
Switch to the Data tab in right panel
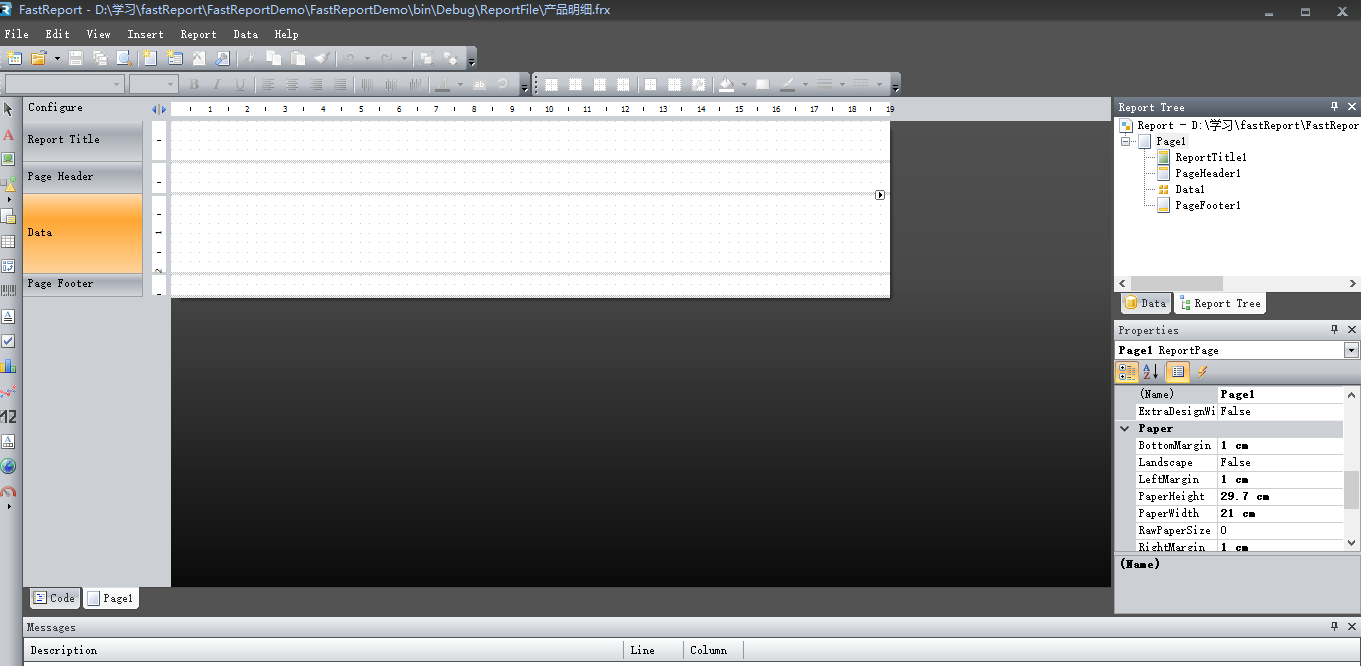pyautogui.click(x=1145, y=303)
